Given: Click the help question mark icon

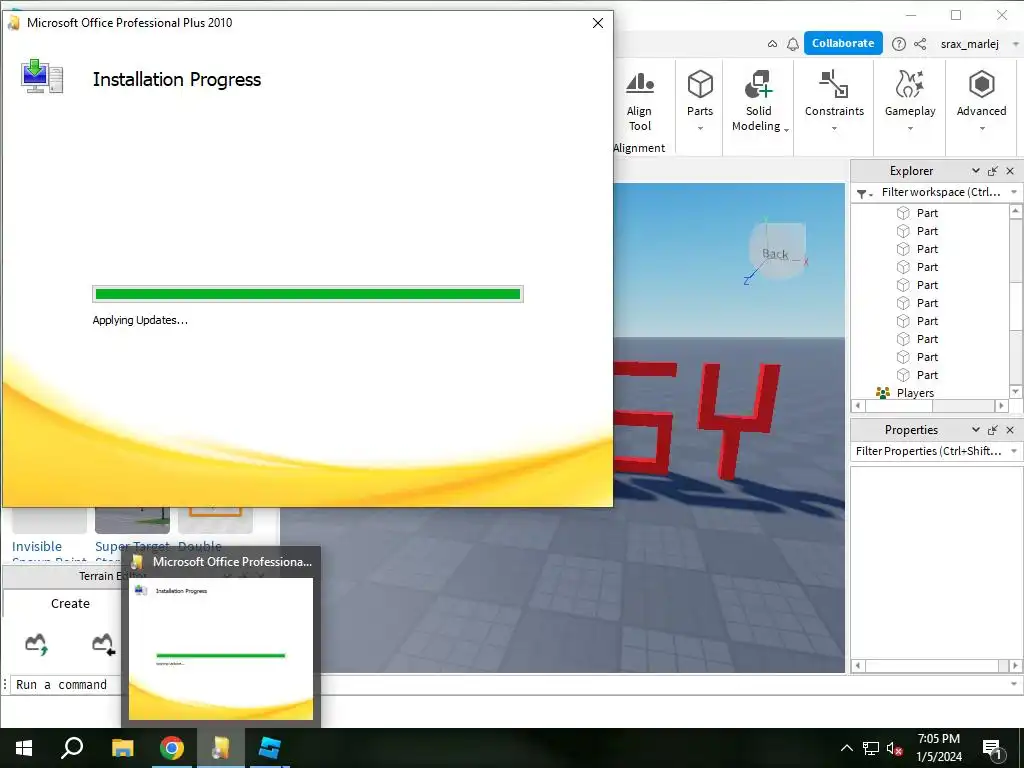Looking at the screenshot, I should pos(899,44).
